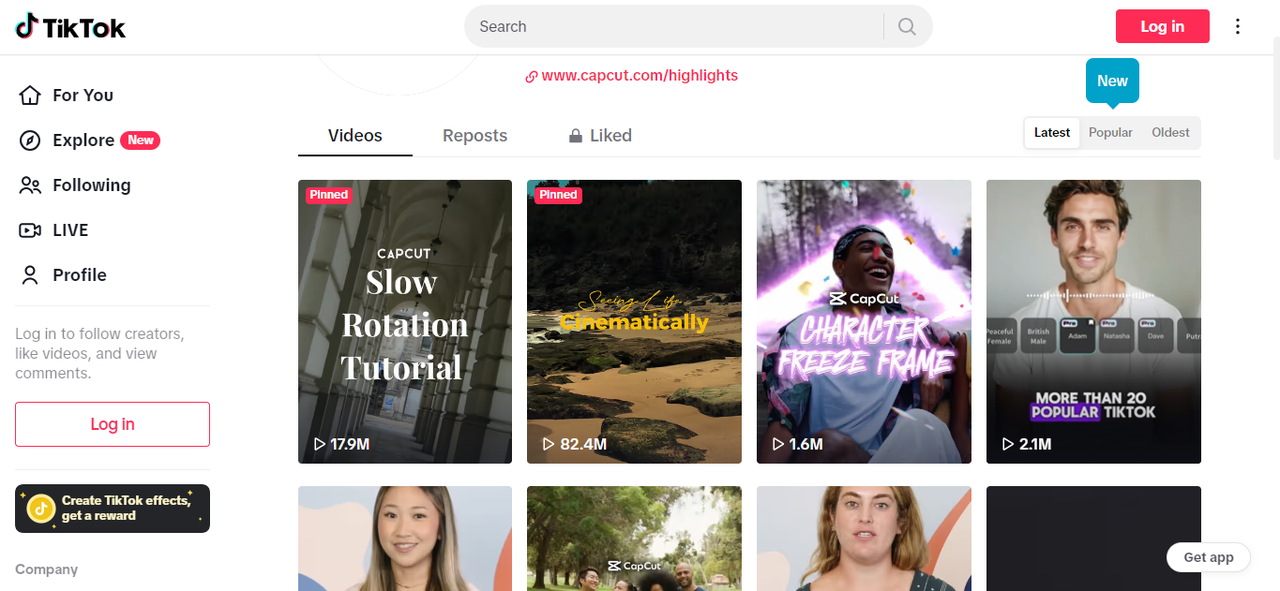Switch to the Reposts tab
This screenshot has width=1280, height=591.
[475, 136]
